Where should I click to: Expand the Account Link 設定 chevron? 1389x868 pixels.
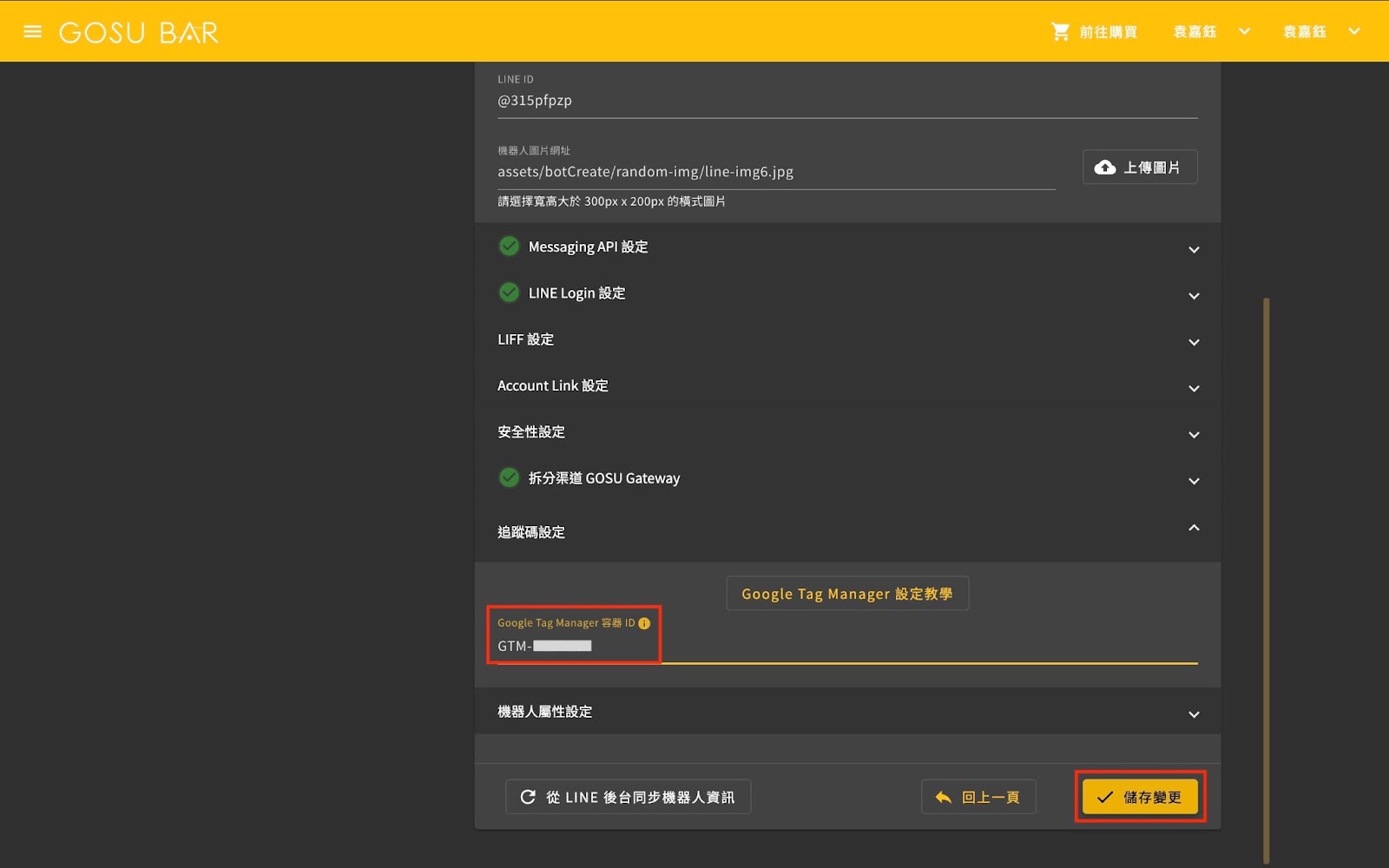pos(1194,388)
